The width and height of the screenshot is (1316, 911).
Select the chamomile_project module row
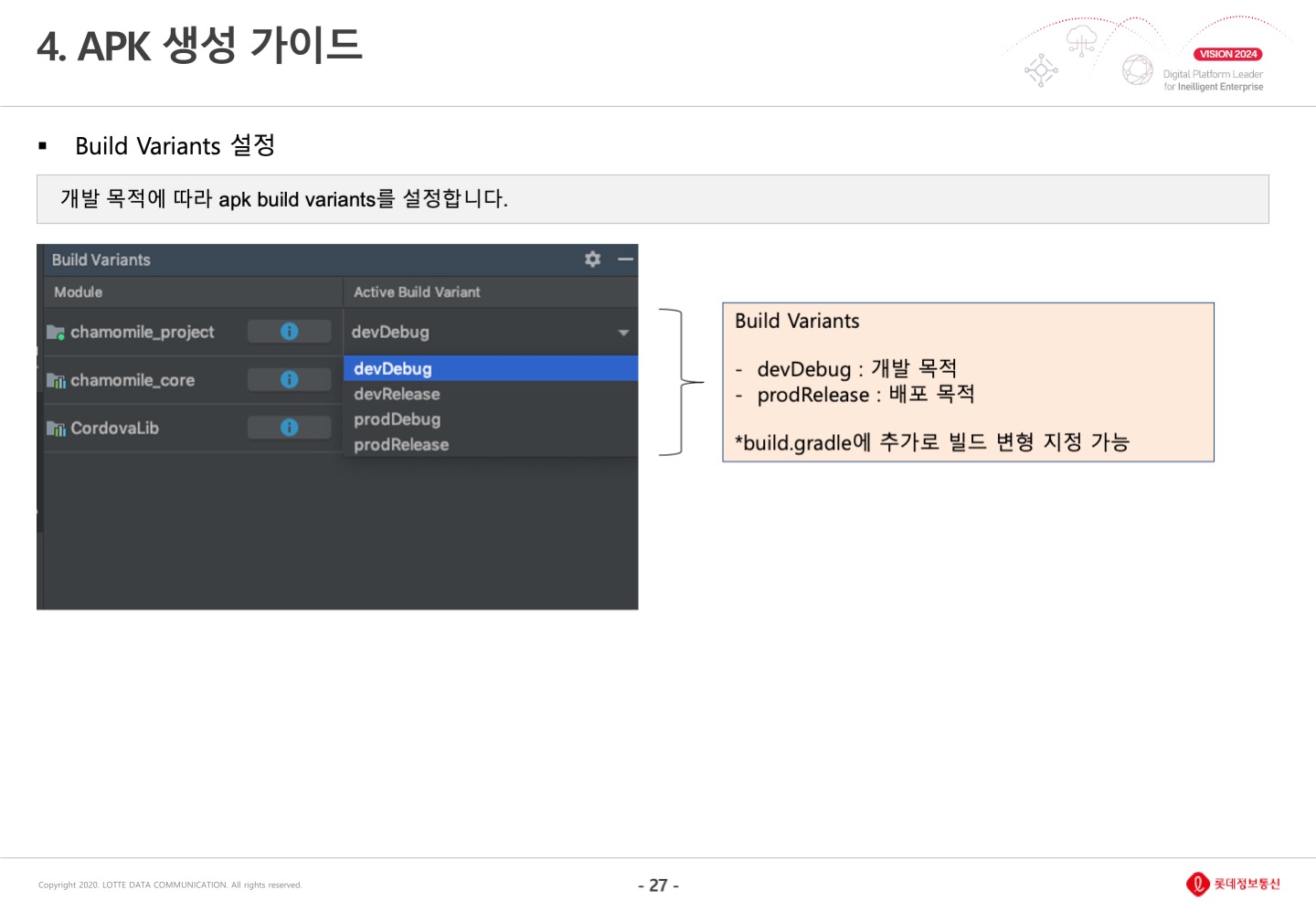click(x=192, y=333)
